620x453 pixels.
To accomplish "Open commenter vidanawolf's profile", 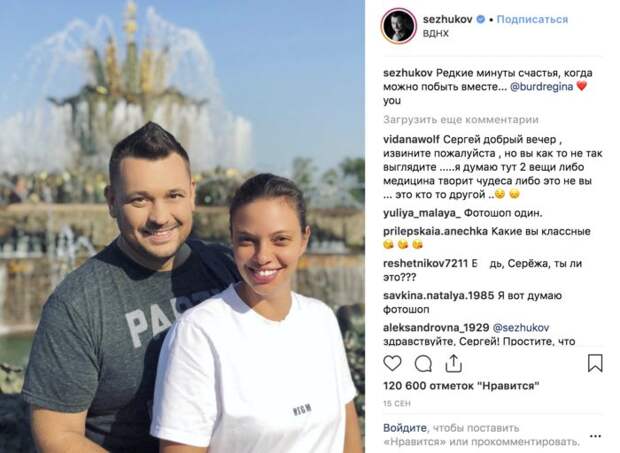I will coord(411,140).
